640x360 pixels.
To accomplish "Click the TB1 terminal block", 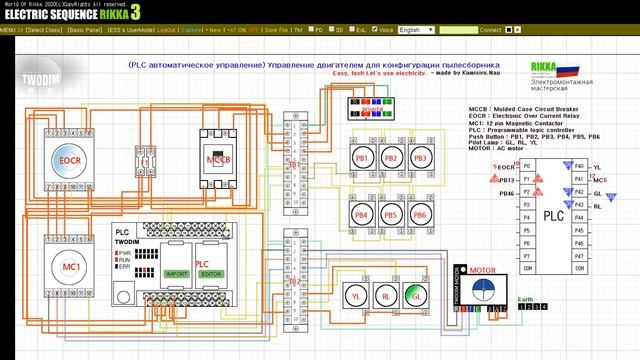I will [296, 163].
